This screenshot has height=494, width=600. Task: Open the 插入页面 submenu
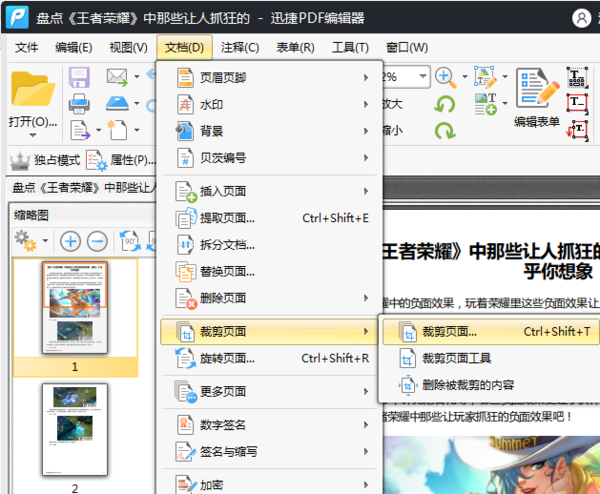pyautogui.click(x=269, y=191)
